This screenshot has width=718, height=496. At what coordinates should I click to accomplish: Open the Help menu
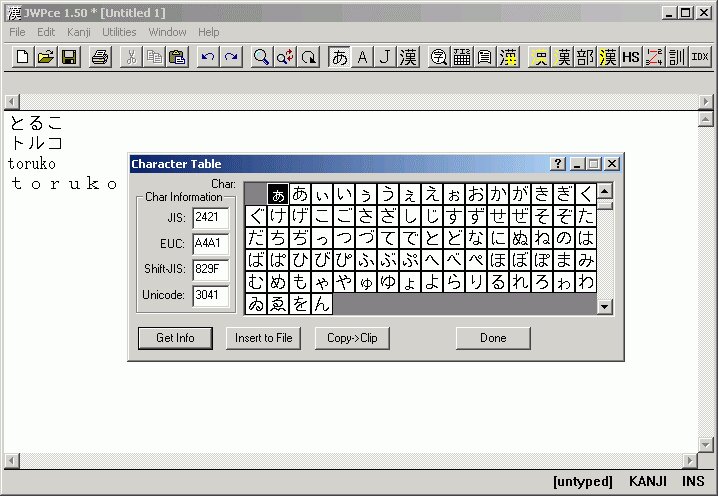pyautogui.click(x=208, y=32)
